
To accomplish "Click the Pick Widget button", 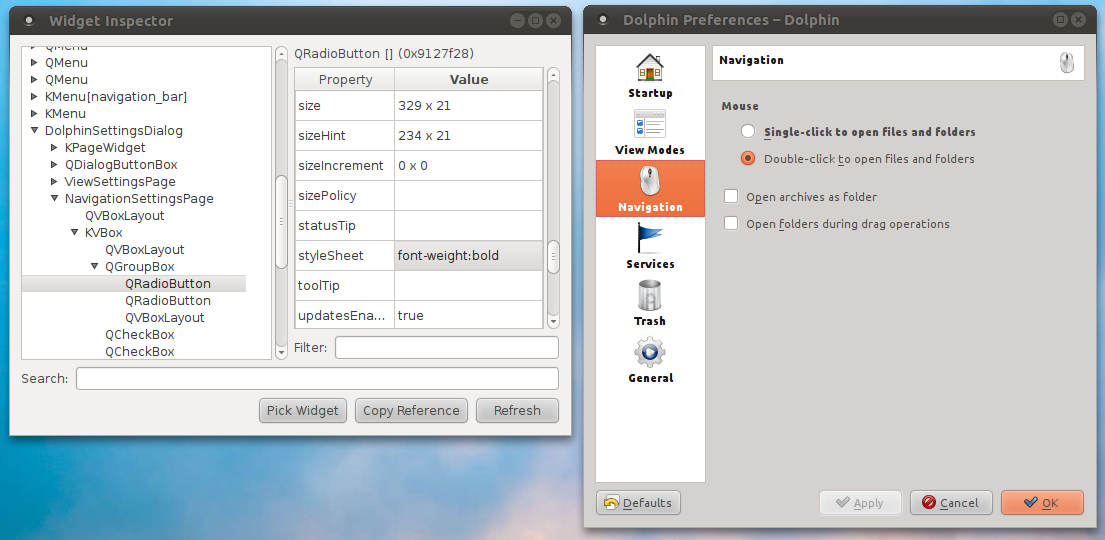I will [303, 410].
